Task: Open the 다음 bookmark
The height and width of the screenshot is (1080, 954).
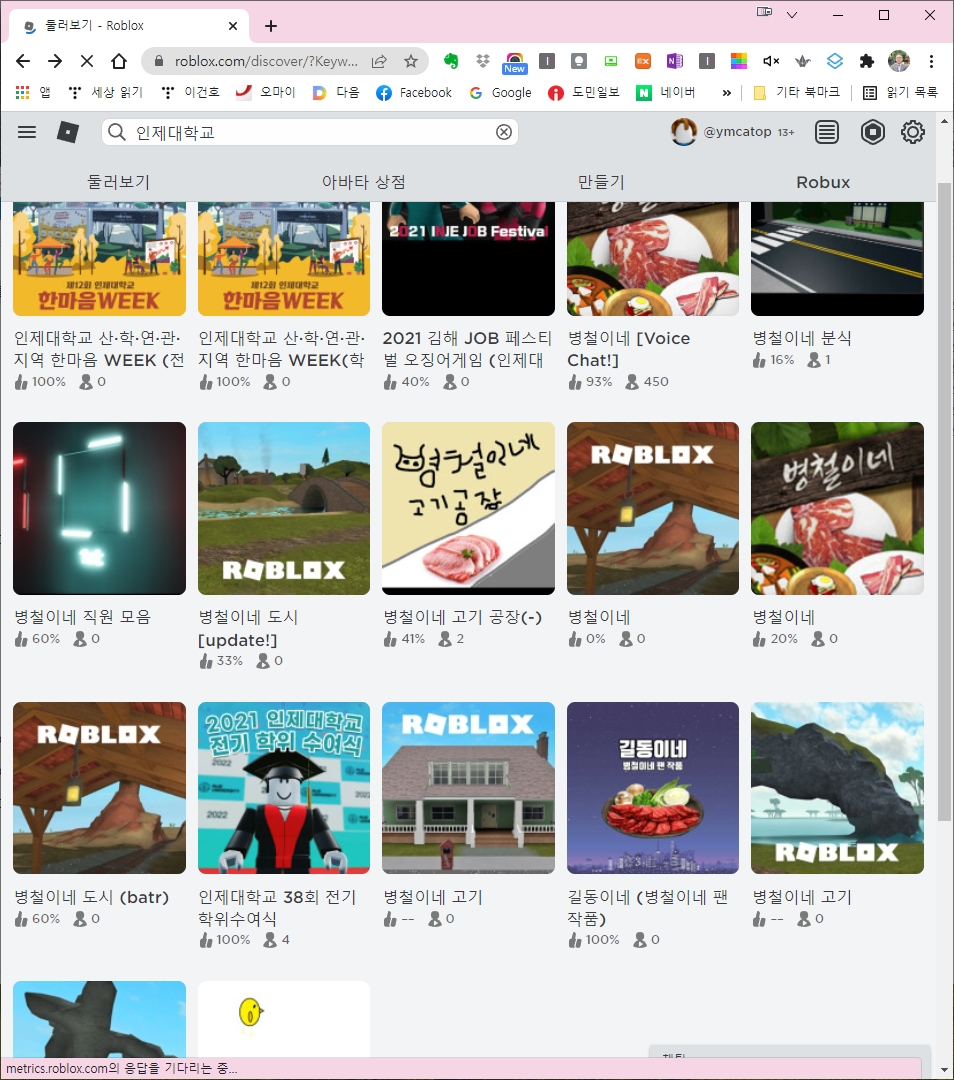Action: point(336,92)
